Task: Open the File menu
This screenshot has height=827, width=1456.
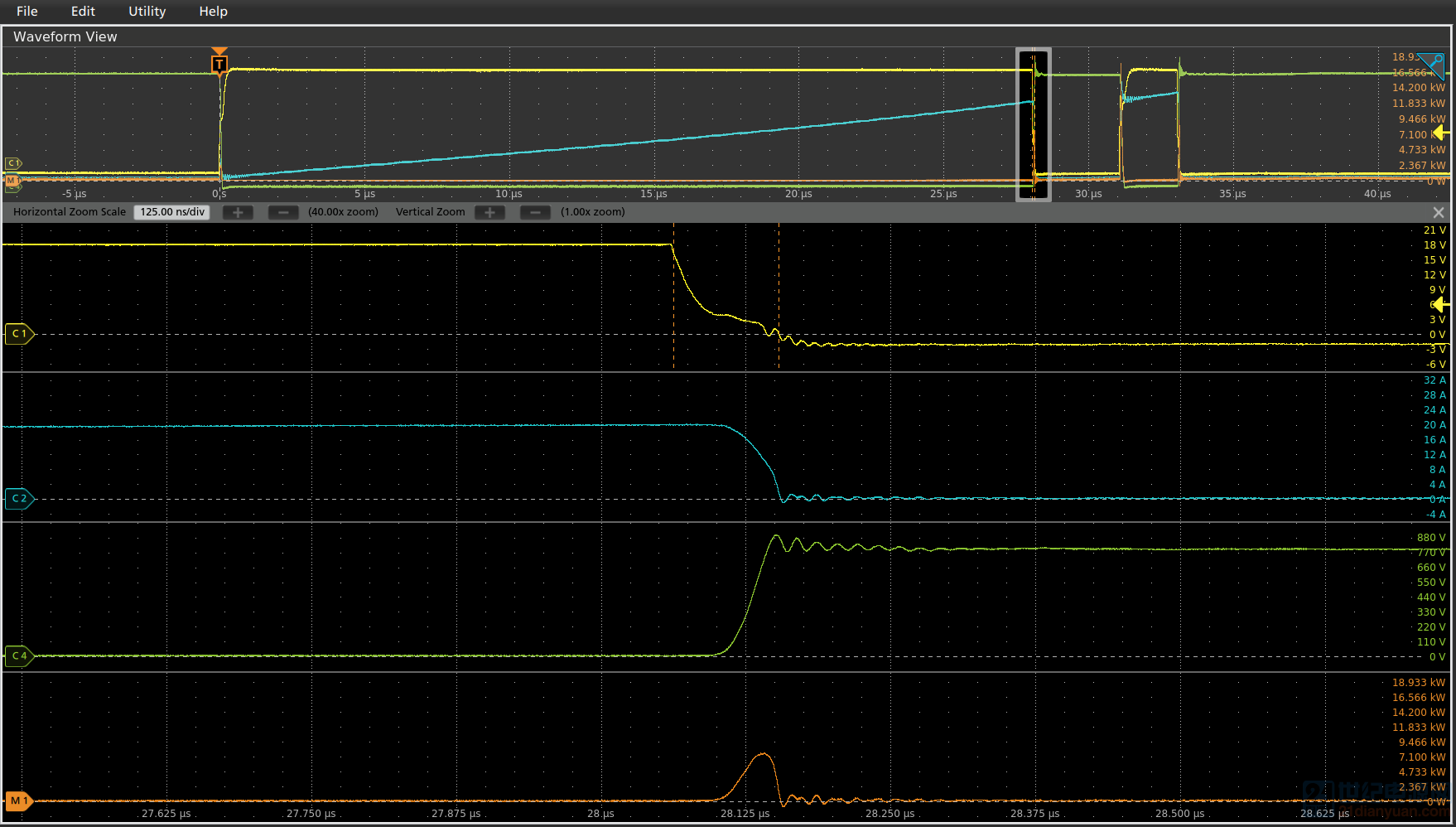Action: click(27, 12)
